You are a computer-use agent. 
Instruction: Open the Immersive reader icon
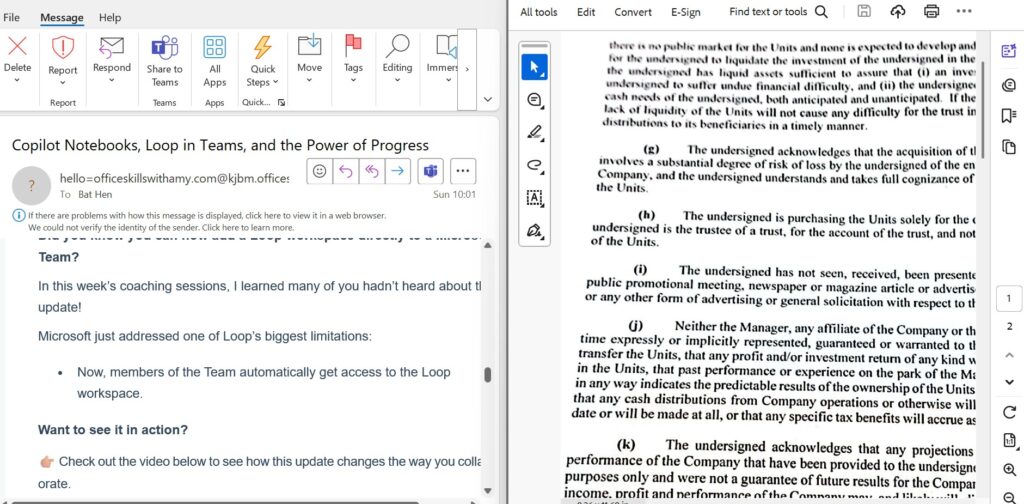click(447, 46)
